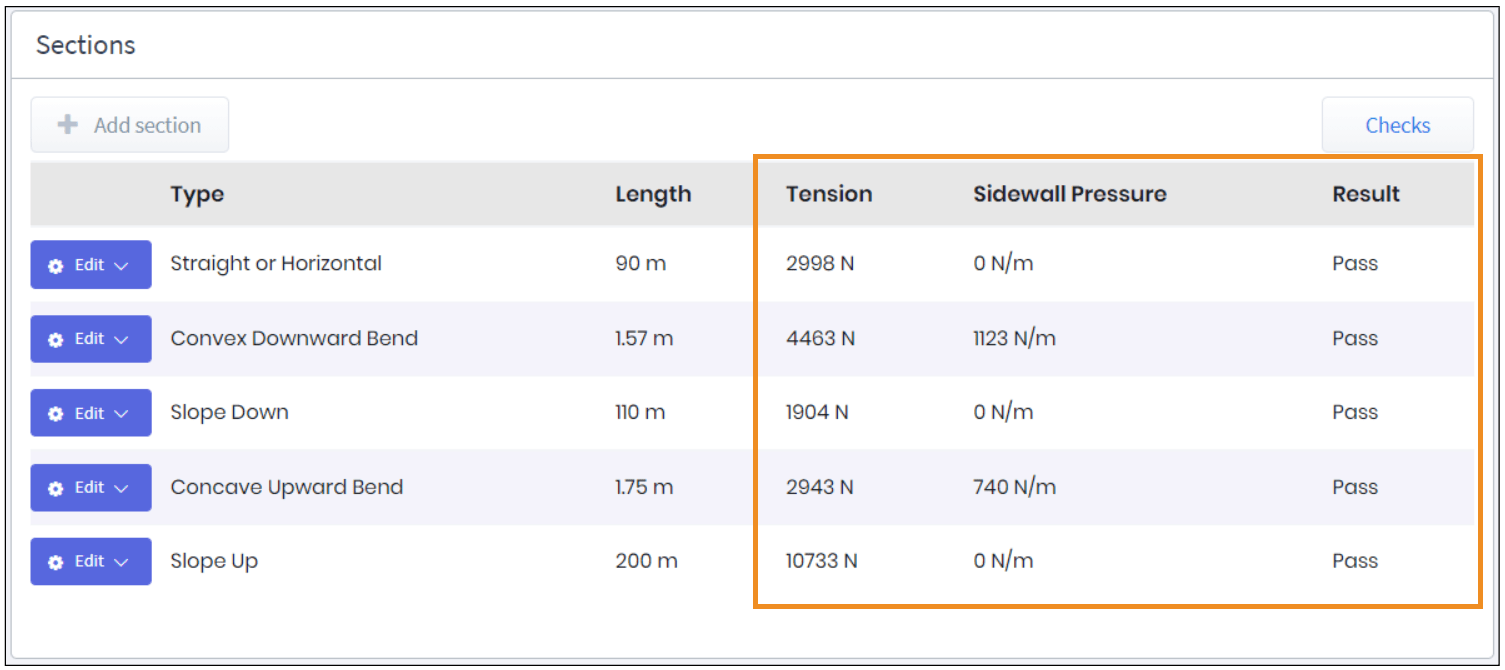Click gear icon in Convex Downward Bend row

(56, 340)
